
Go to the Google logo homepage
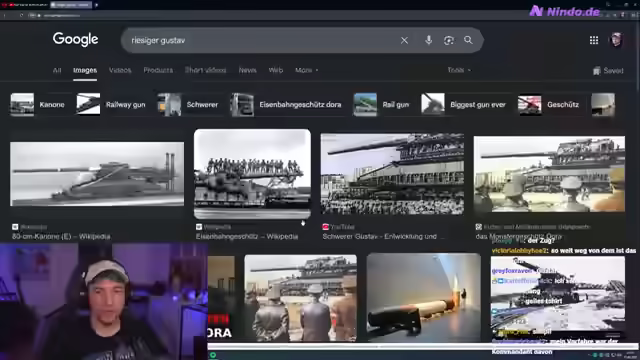pos(76,40)
